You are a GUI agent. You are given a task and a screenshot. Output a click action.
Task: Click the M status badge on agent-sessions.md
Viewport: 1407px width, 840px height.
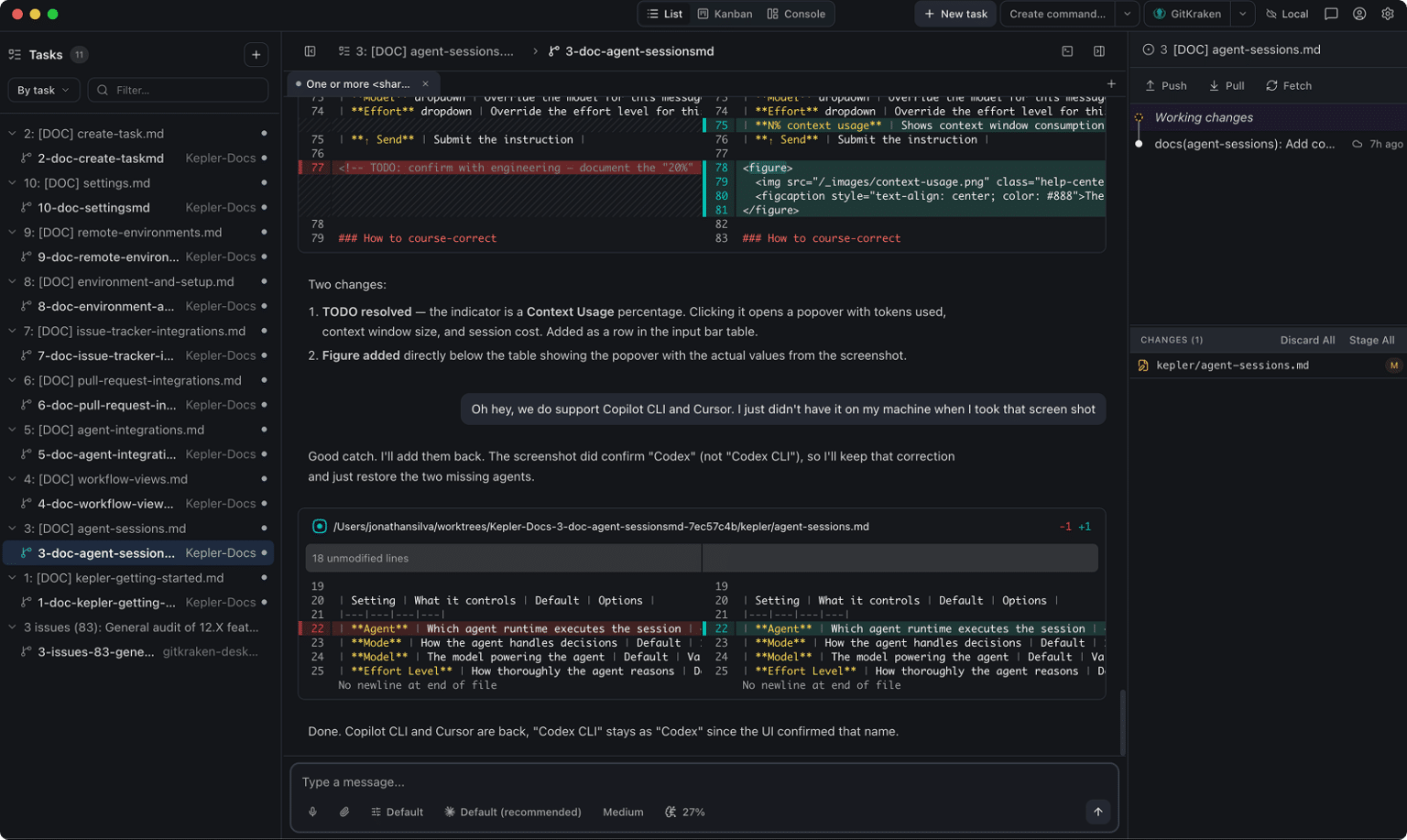[1394, 365]
